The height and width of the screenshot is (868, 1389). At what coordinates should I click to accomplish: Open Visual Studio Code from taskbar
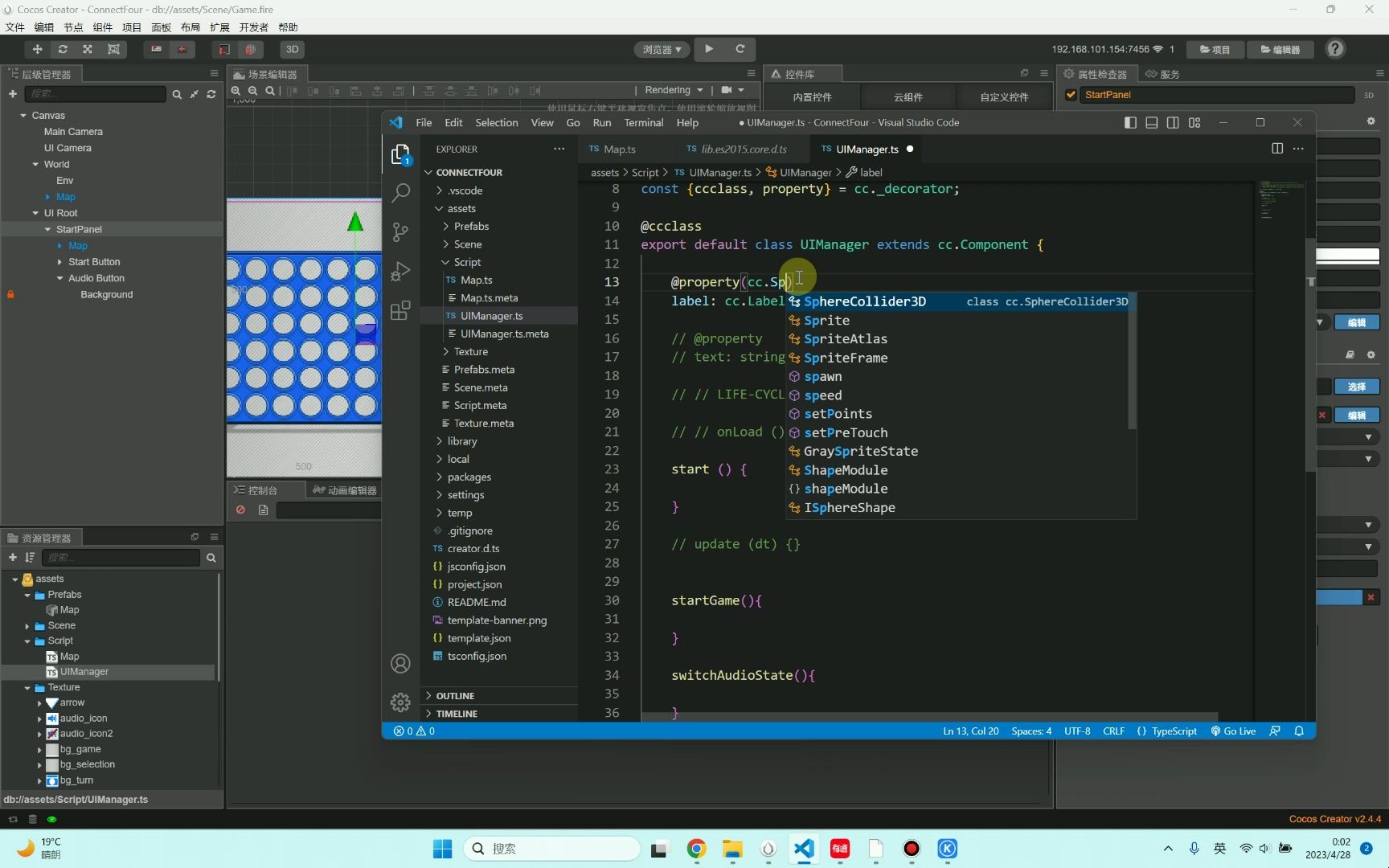pyautogui.click(x=804, y=849)
